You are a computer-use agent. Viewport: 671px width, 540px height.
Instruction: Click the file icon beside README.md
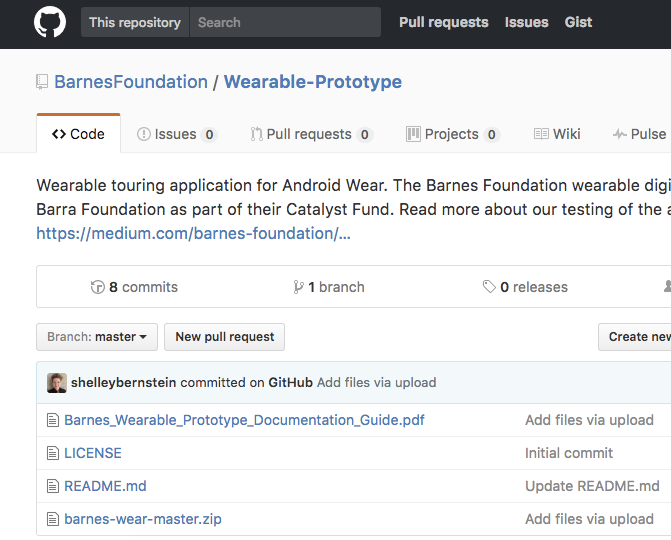54,486
